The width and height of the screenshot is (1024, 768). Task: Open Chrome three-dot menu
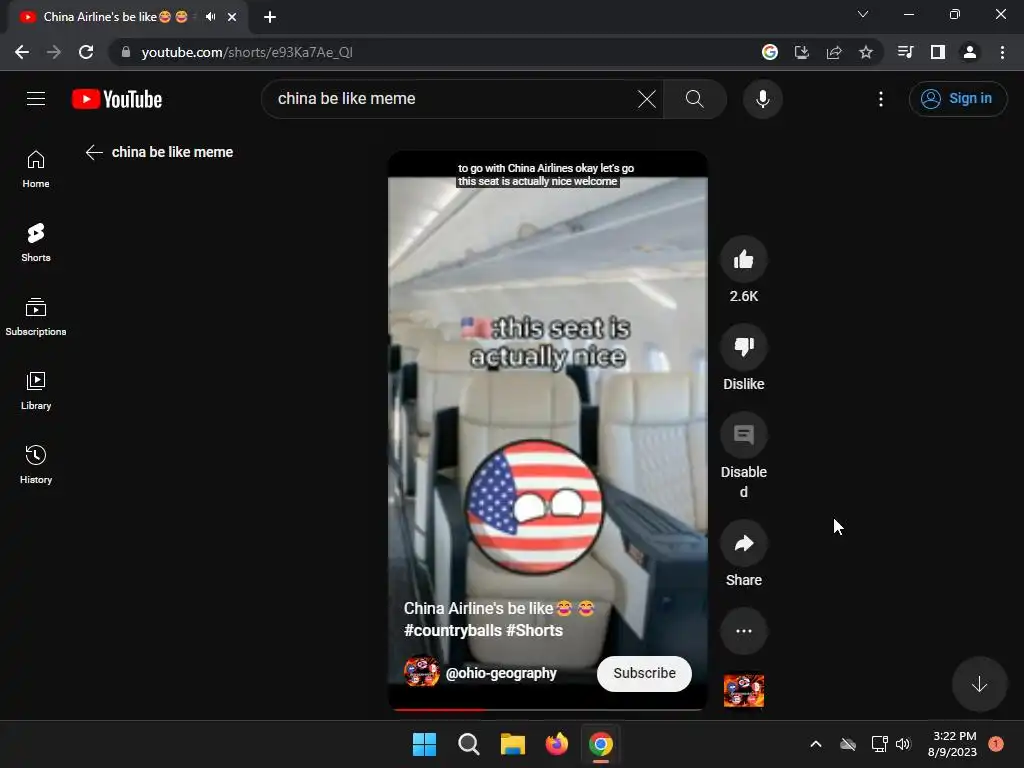pyautogui.click(x=1002, y=52)
